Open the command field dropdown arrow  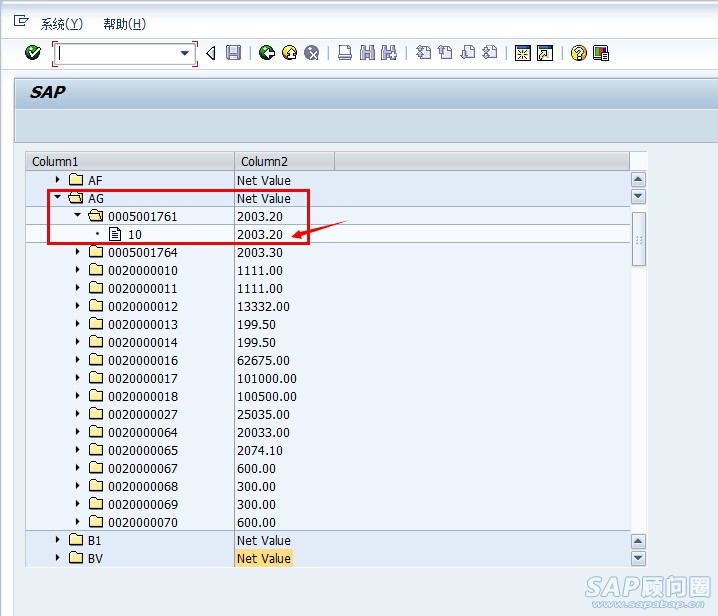tap(185, 53)
